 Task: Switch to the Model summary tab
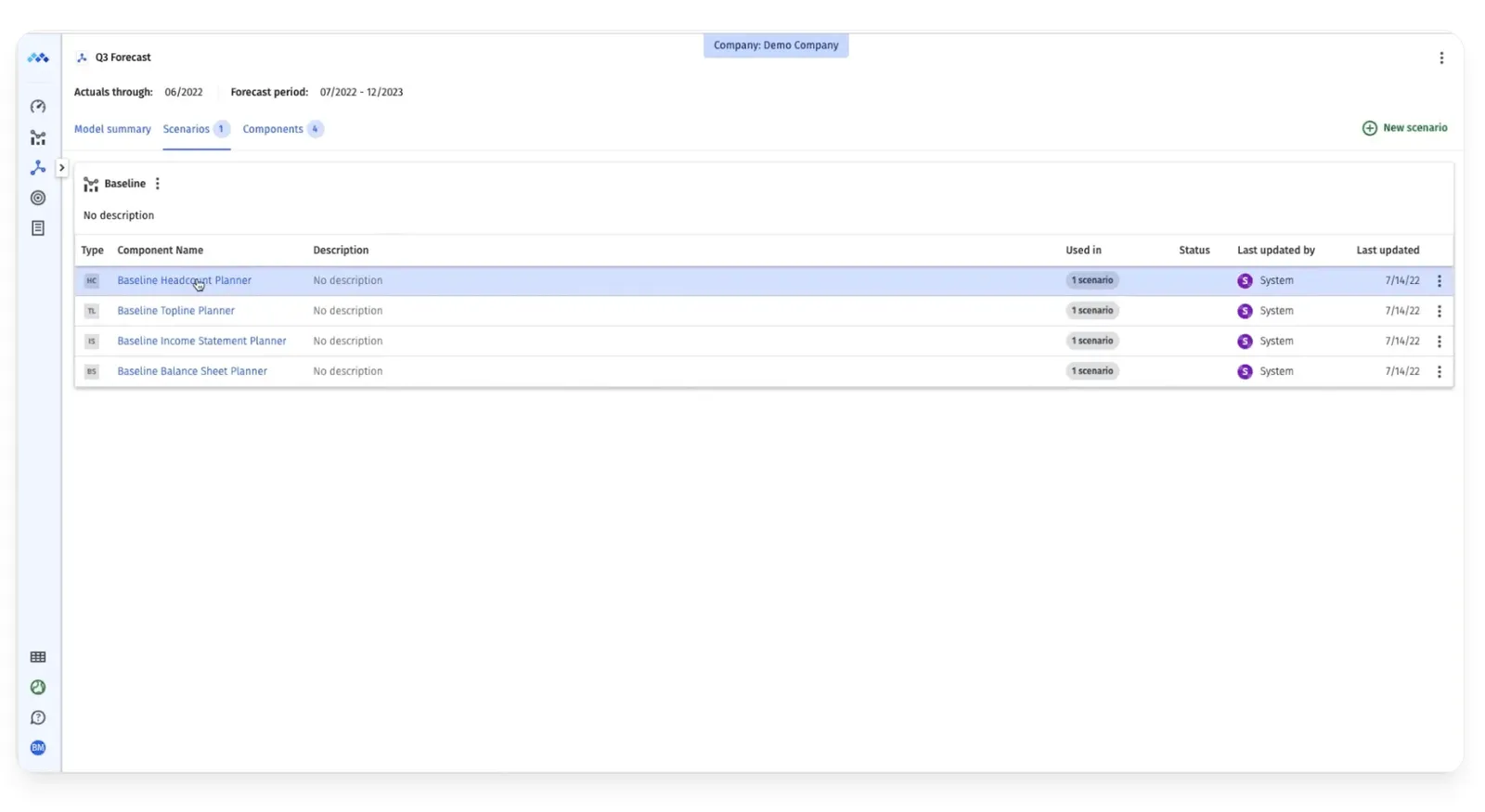coord(112,129)
